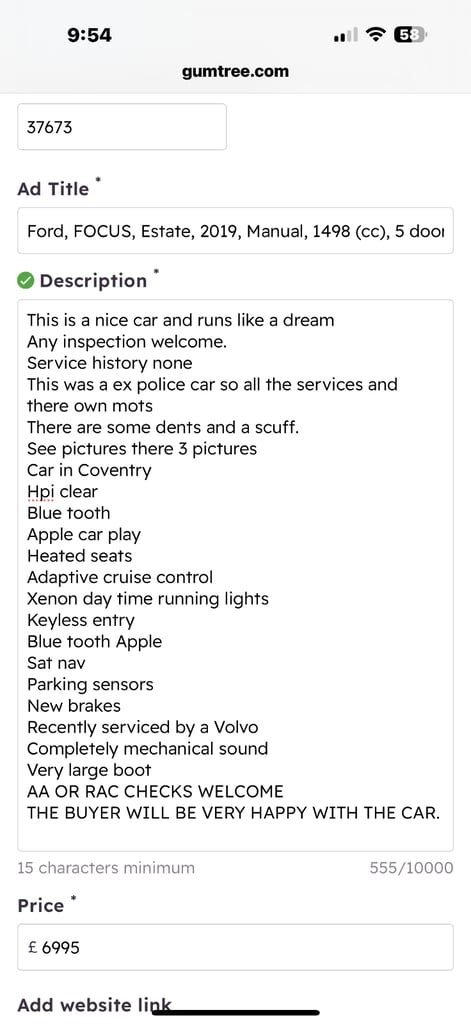Open the Add website link section
The width and height of the screenshot is (471, 1024).
coord(95,1005)
